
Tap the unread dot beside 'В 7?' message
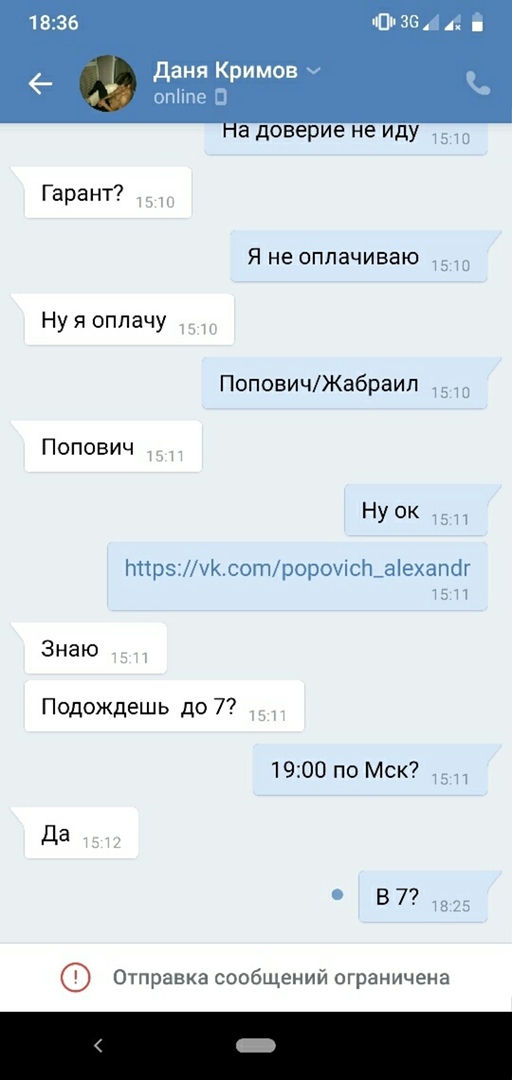[337, 895]
